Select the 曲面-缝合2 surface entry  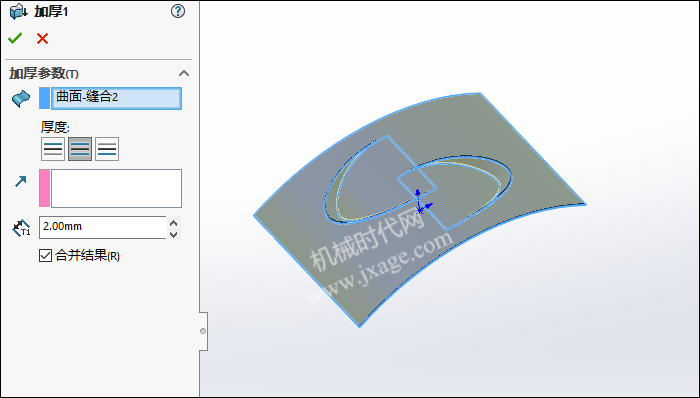pyautogui.click(x=117, y=98)
